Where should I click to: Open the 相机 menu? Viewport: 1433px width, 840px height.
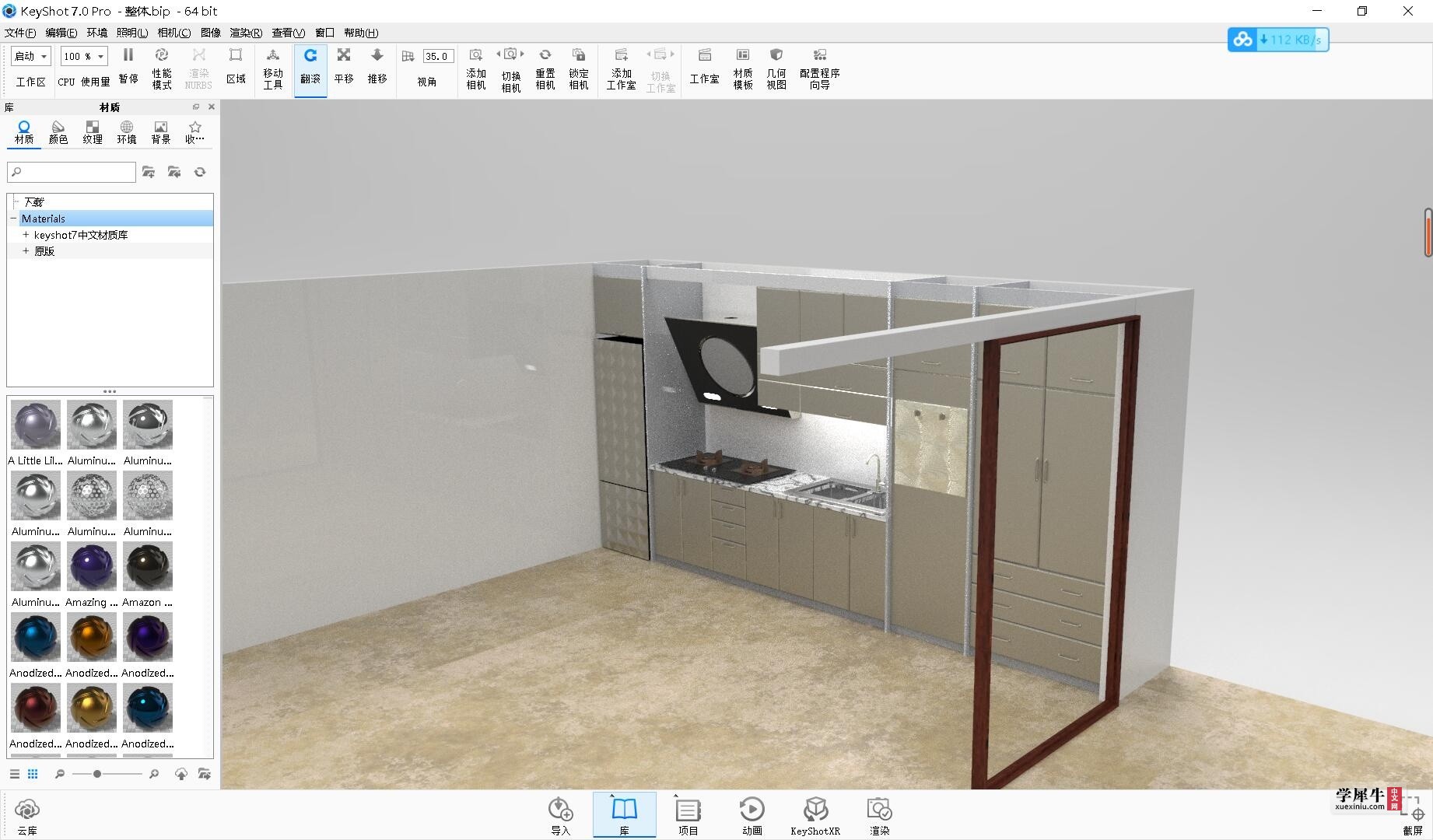(x=173, y=33)
